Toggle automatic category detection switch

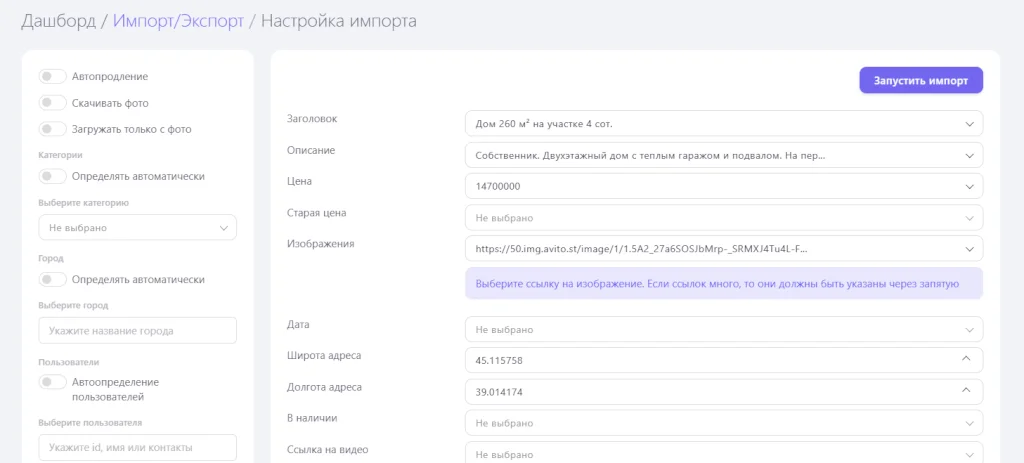(52, 176)
